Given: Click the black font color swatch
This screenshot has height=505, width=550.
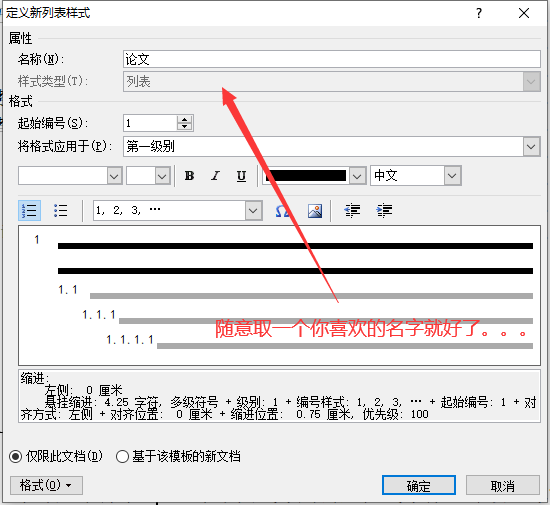Looking at the screenshot, I should pos(306,176).
